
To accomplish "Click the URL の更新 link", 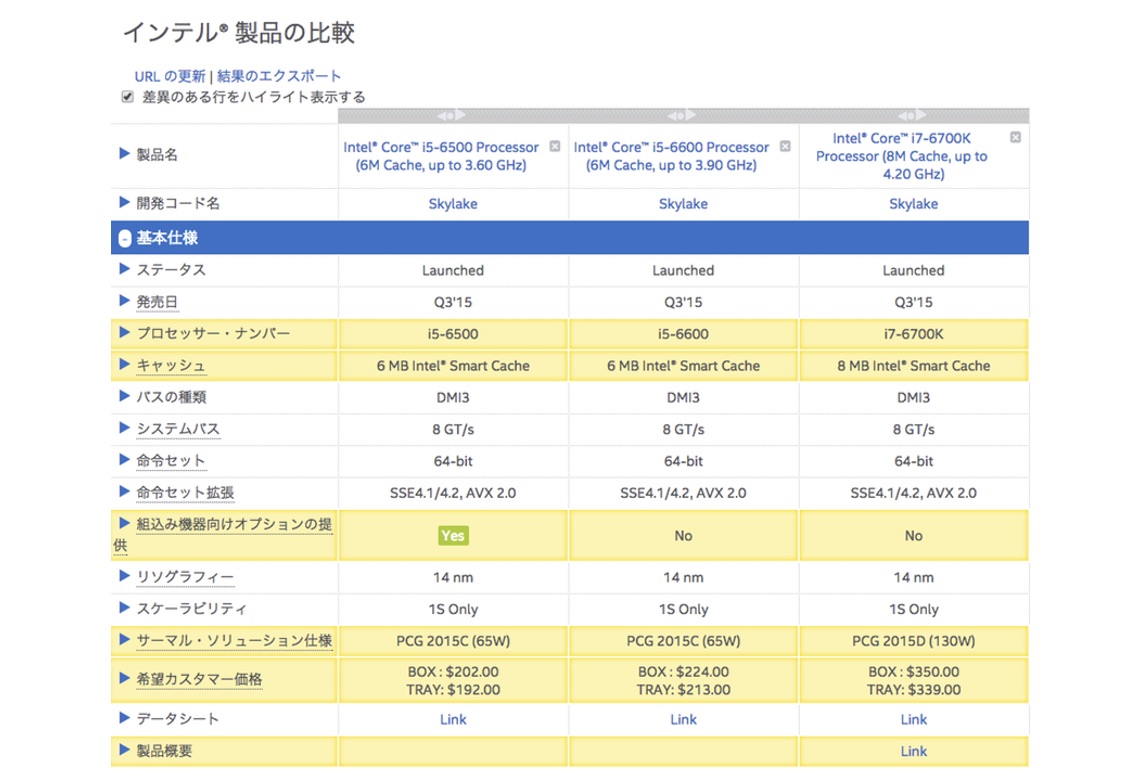I will click(x=170, y=76).
